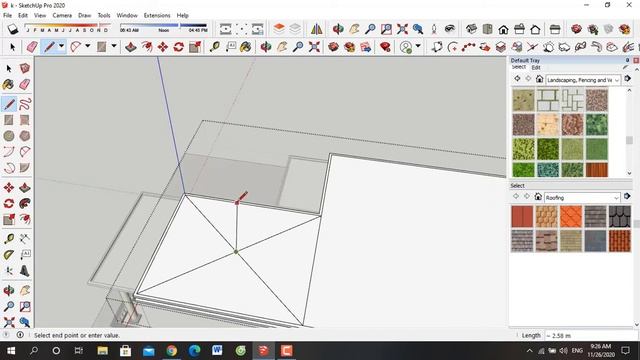The width and height of the screenshot is (640, 360).
Task: Select the Look Around eye tool
Action: point(449,29)
